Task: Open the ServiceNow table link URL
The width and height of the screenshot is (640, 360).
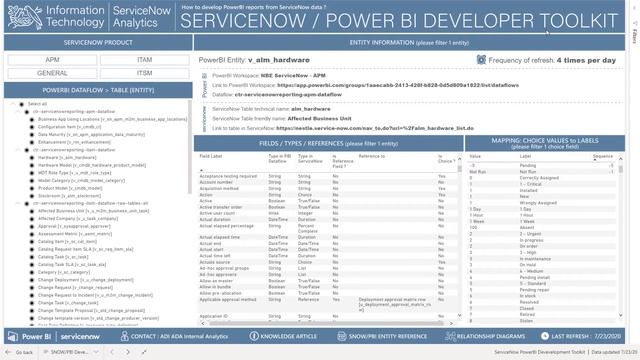Action: [375, 128]
